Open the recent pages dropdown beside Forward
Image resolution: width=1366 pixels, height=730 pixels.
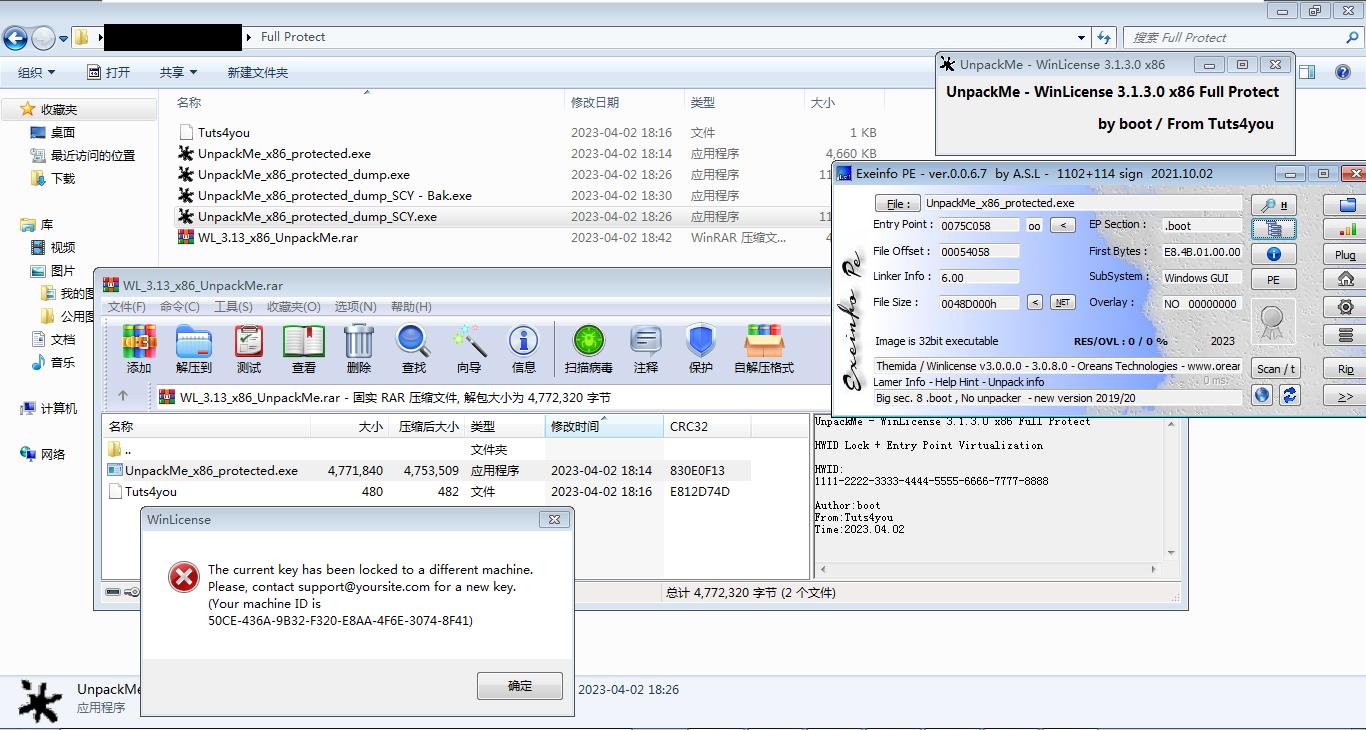(64, 38)
